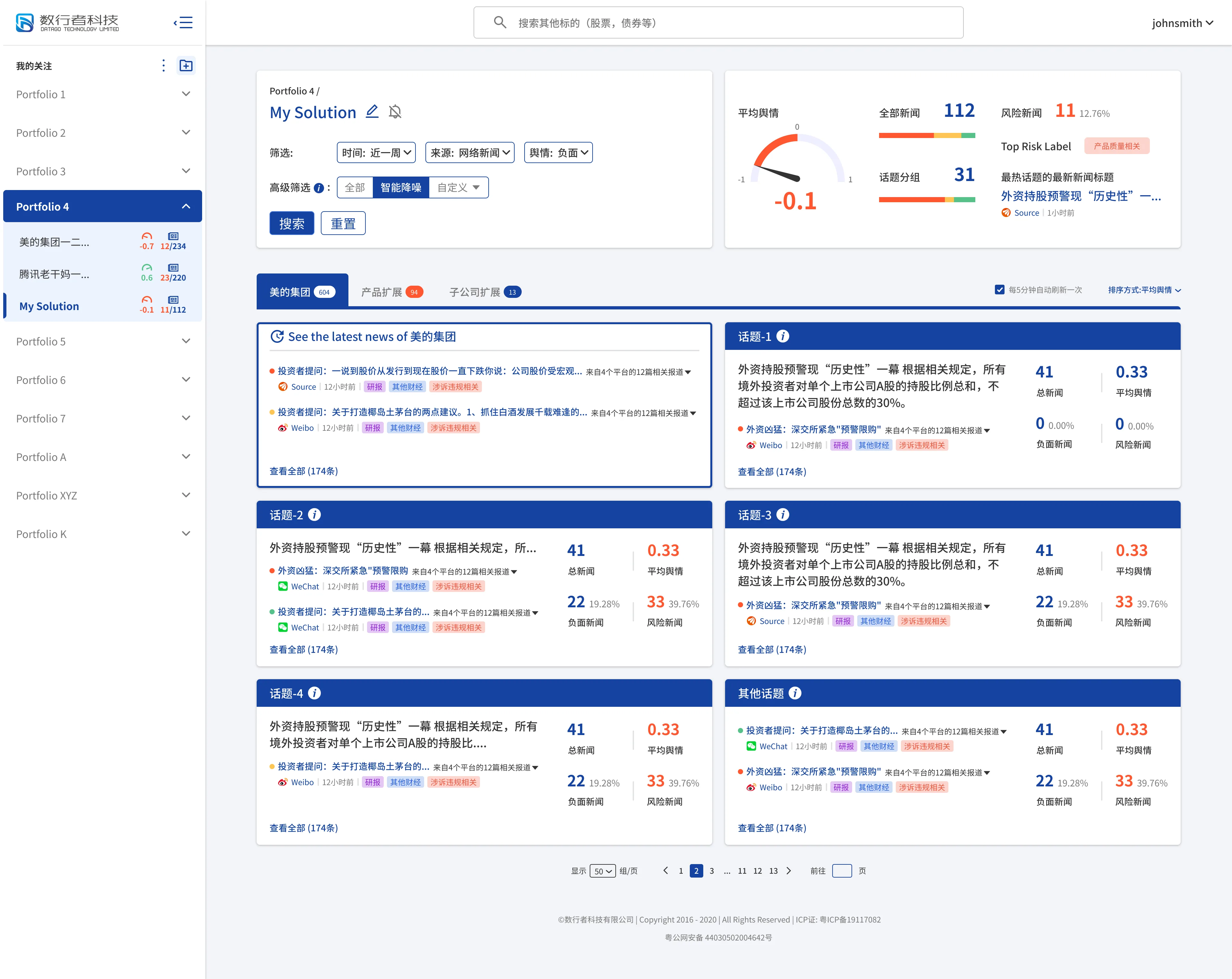Click 查看全部 (174条) under 话题-2
This screenshot has width=1232, height=979.
coord(304,649)
